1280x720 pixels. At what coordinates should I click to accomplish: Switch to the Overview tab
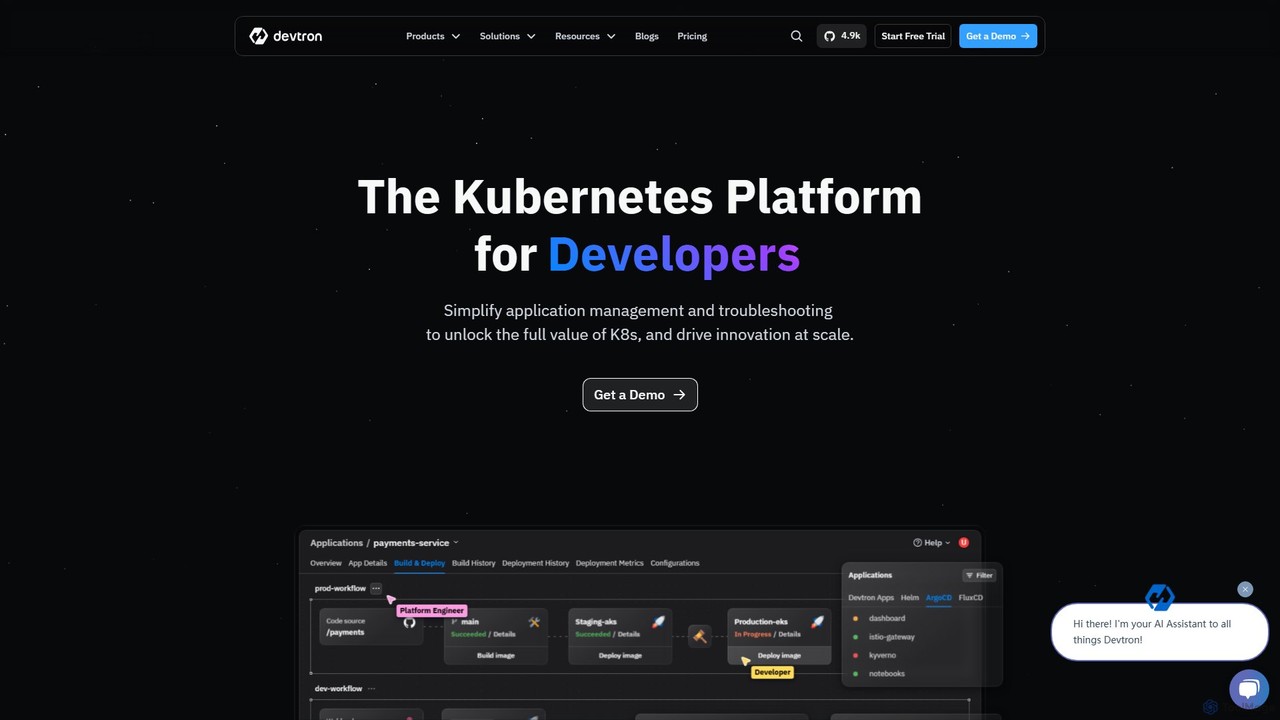coord(325,563)
